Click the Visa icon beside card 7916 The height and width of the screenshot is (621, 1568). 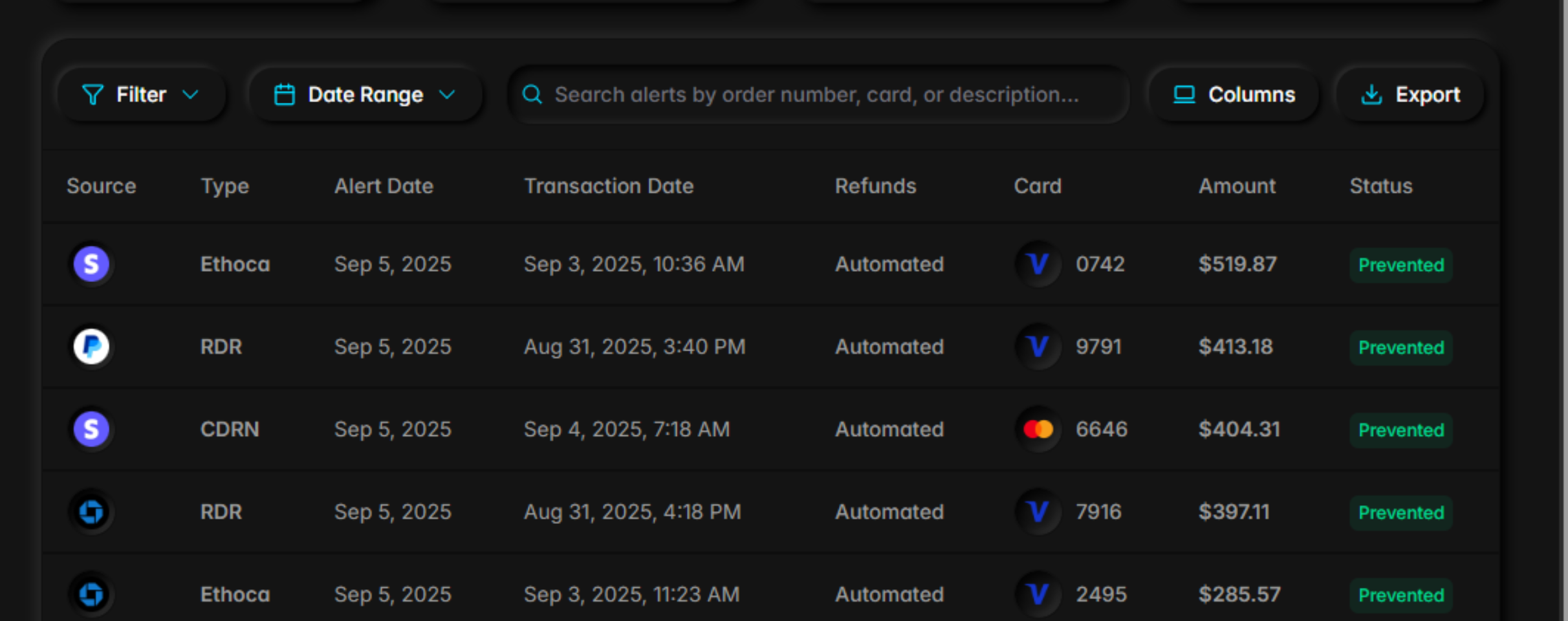[x=1038, y=512]
